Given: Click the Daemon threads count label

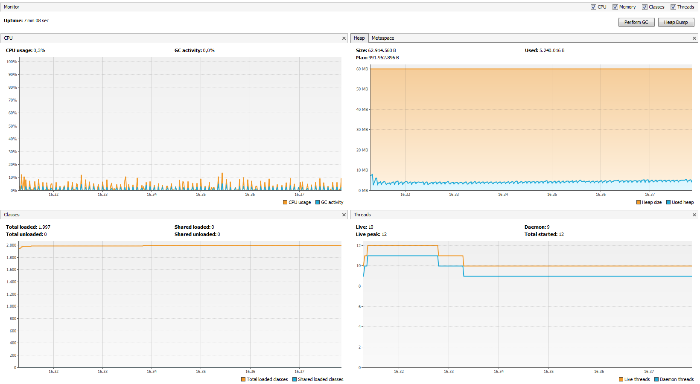Looking at the screenshot, I should (x=537, y=227).
